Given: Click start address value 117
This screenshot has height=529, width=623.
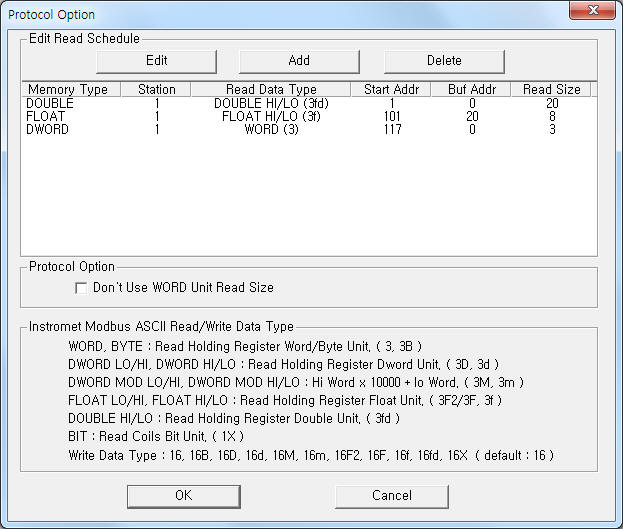Looking at the screenshot, I should pos(392,130).
